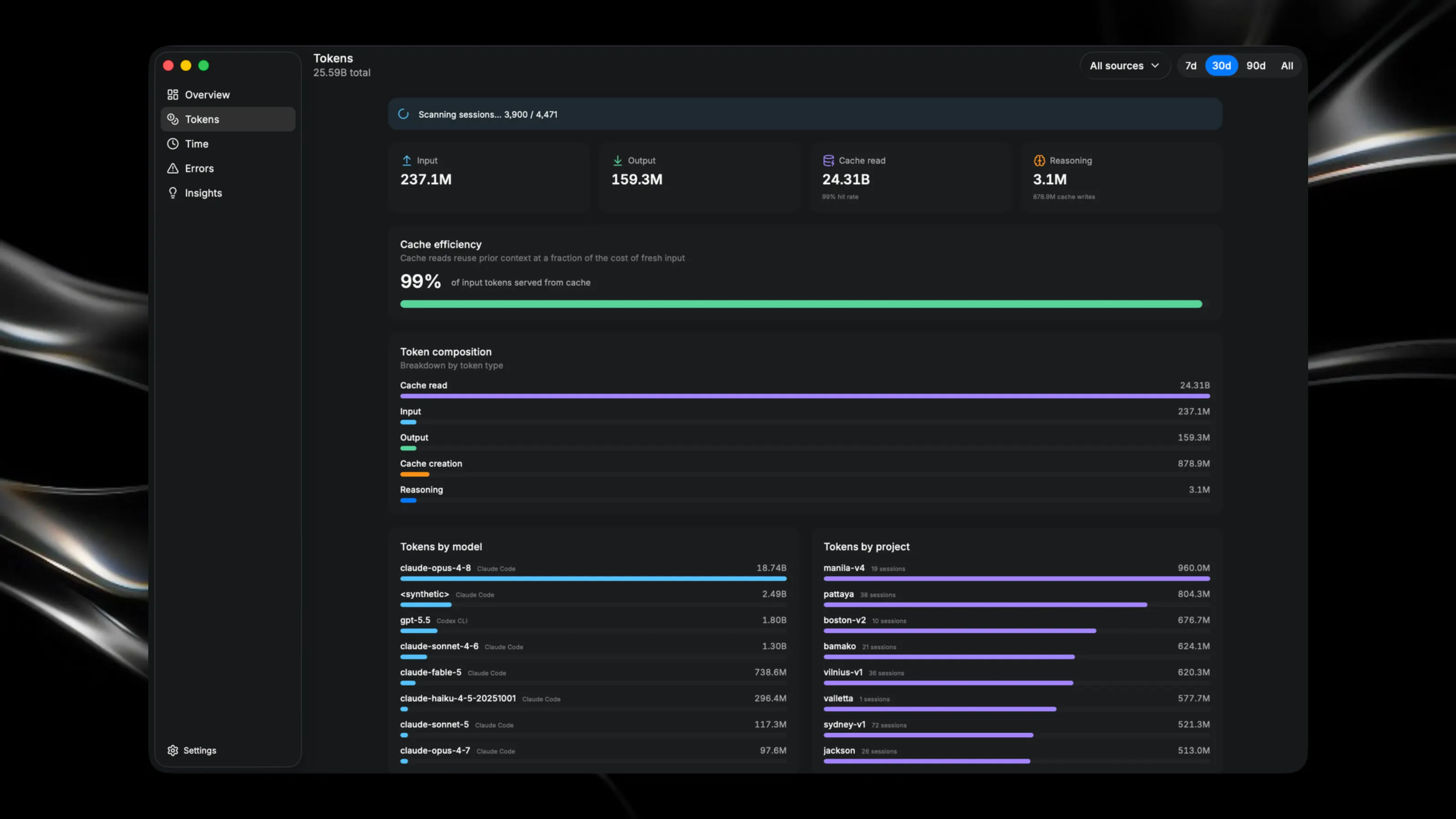This screenshot has width=1456, height=819.
Task: Click the orange Cache creation bar
Action: tap(415, 474)
